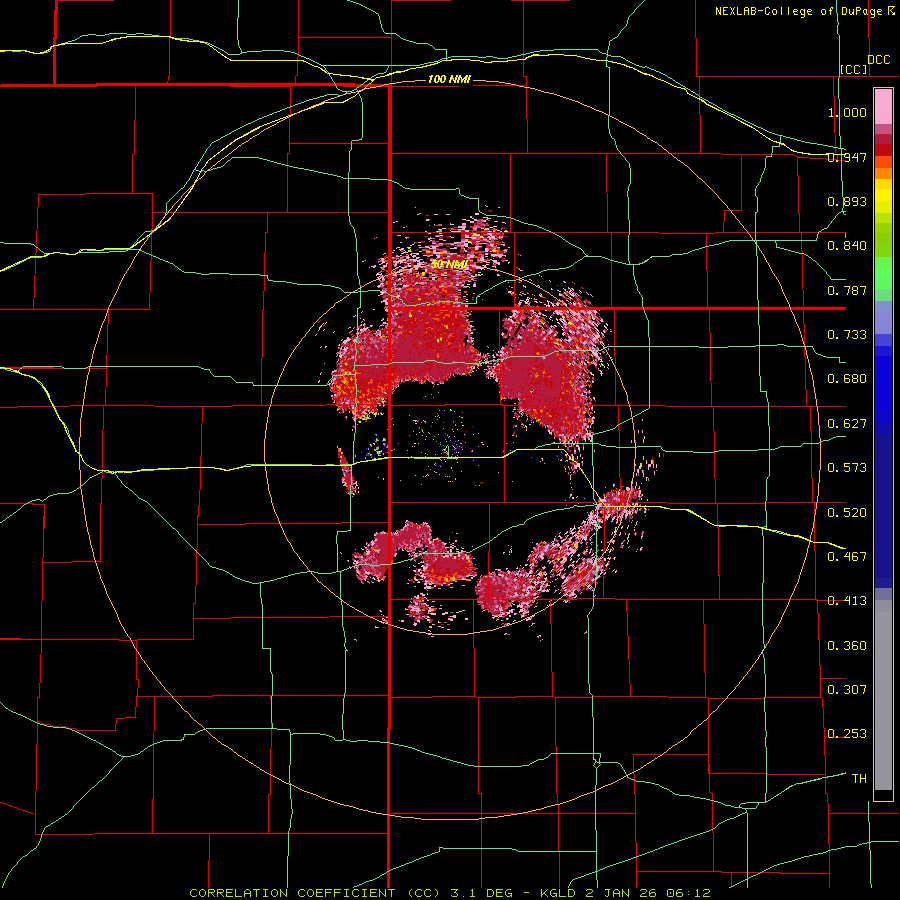This screenshot has width=900, height=900.
Task: Select the 0.733 color scale value
Action: (x=847, y=335)
